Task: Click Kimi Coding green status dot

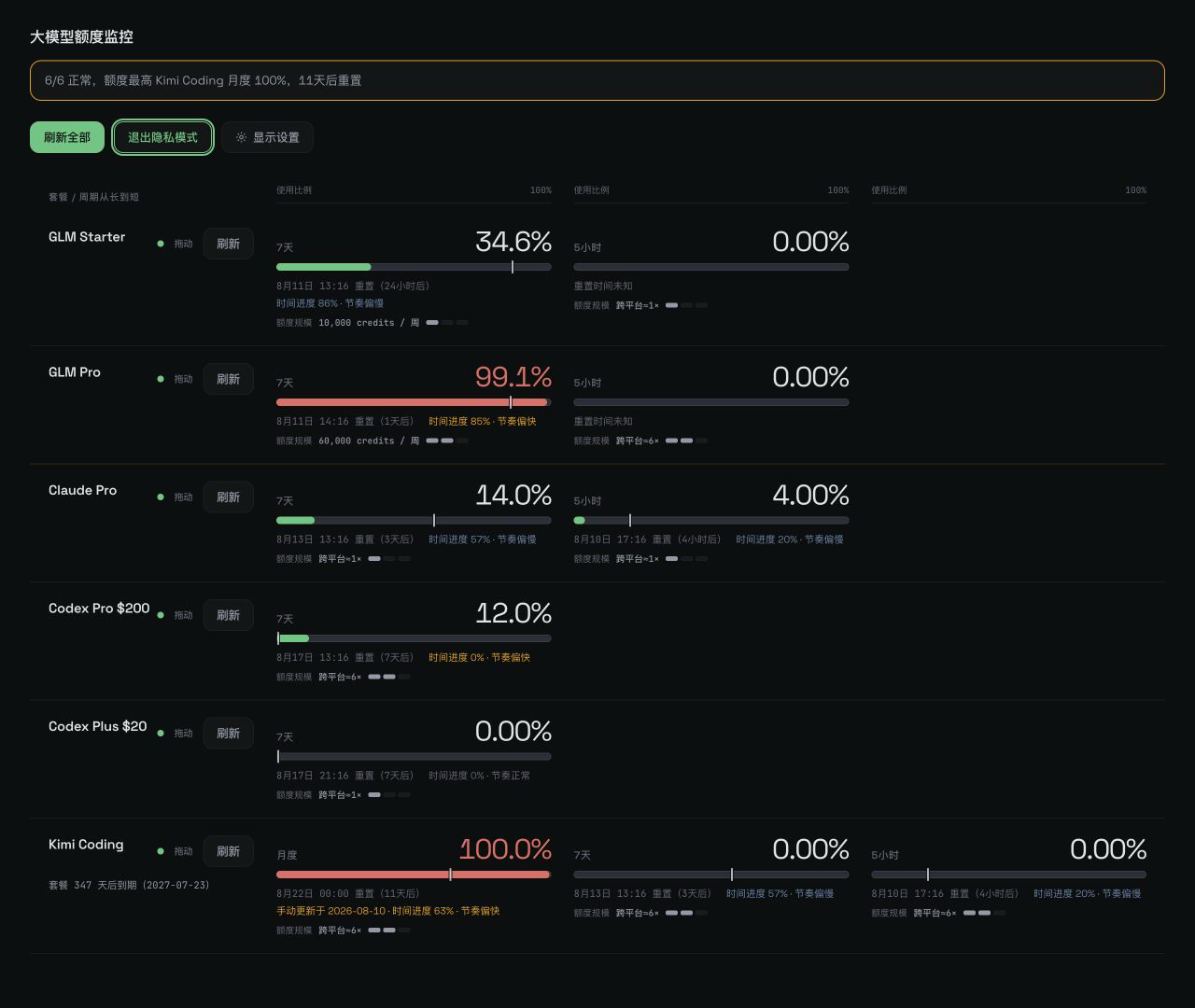Action: click(x=161, y=851)
